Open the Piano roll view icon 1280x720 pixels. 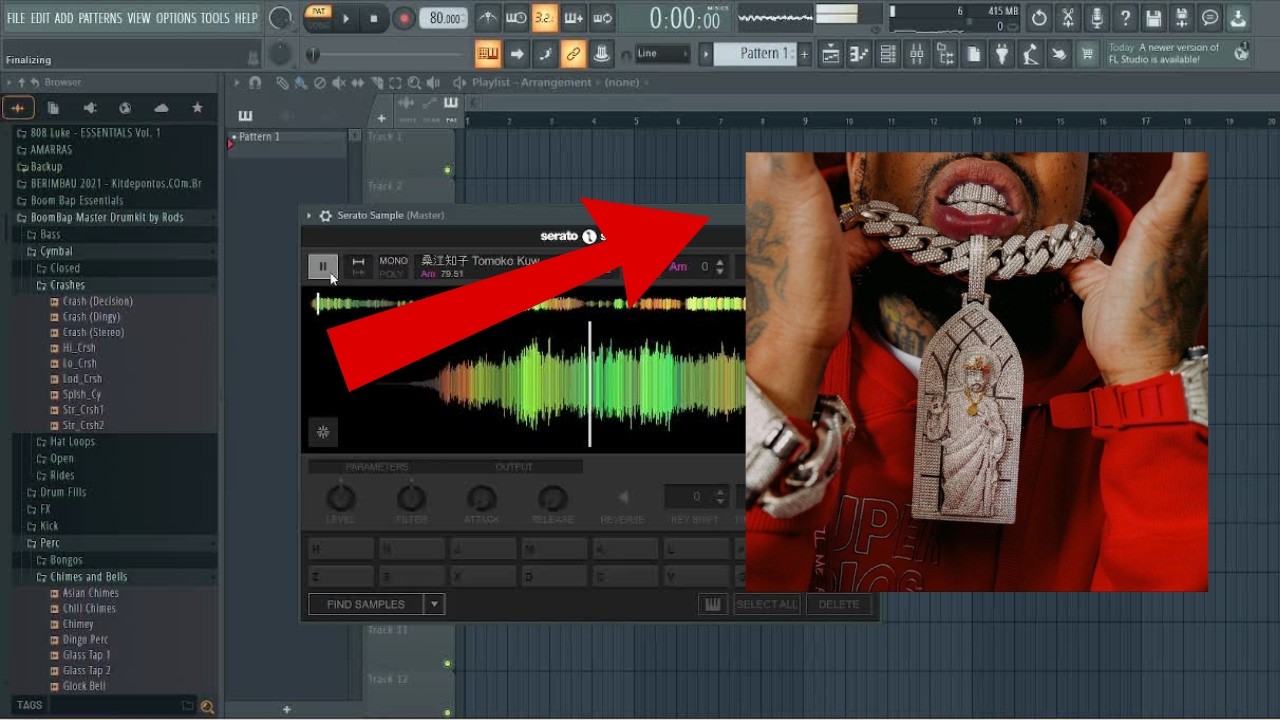click(859, 54)
